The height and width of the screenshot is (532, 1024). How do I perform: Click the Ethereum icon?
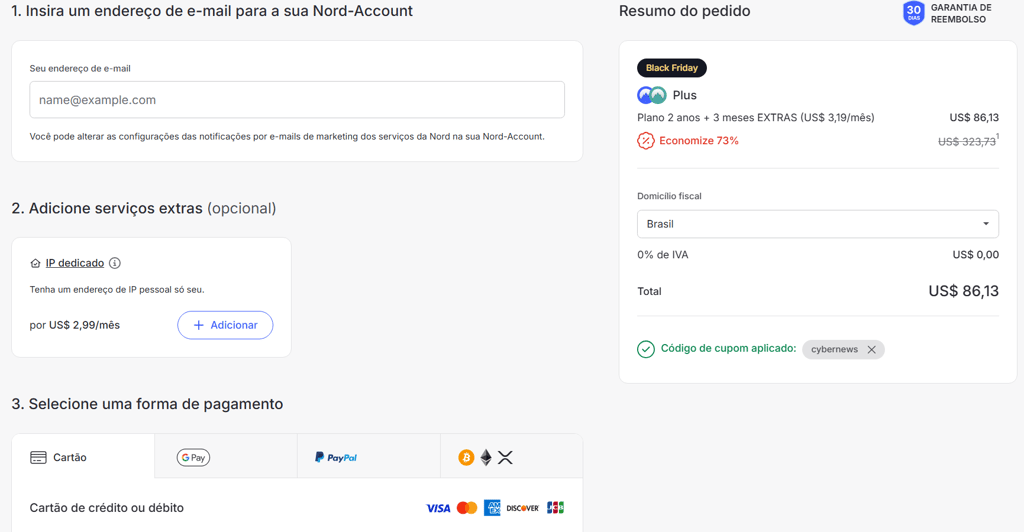[x=486, y=458]
